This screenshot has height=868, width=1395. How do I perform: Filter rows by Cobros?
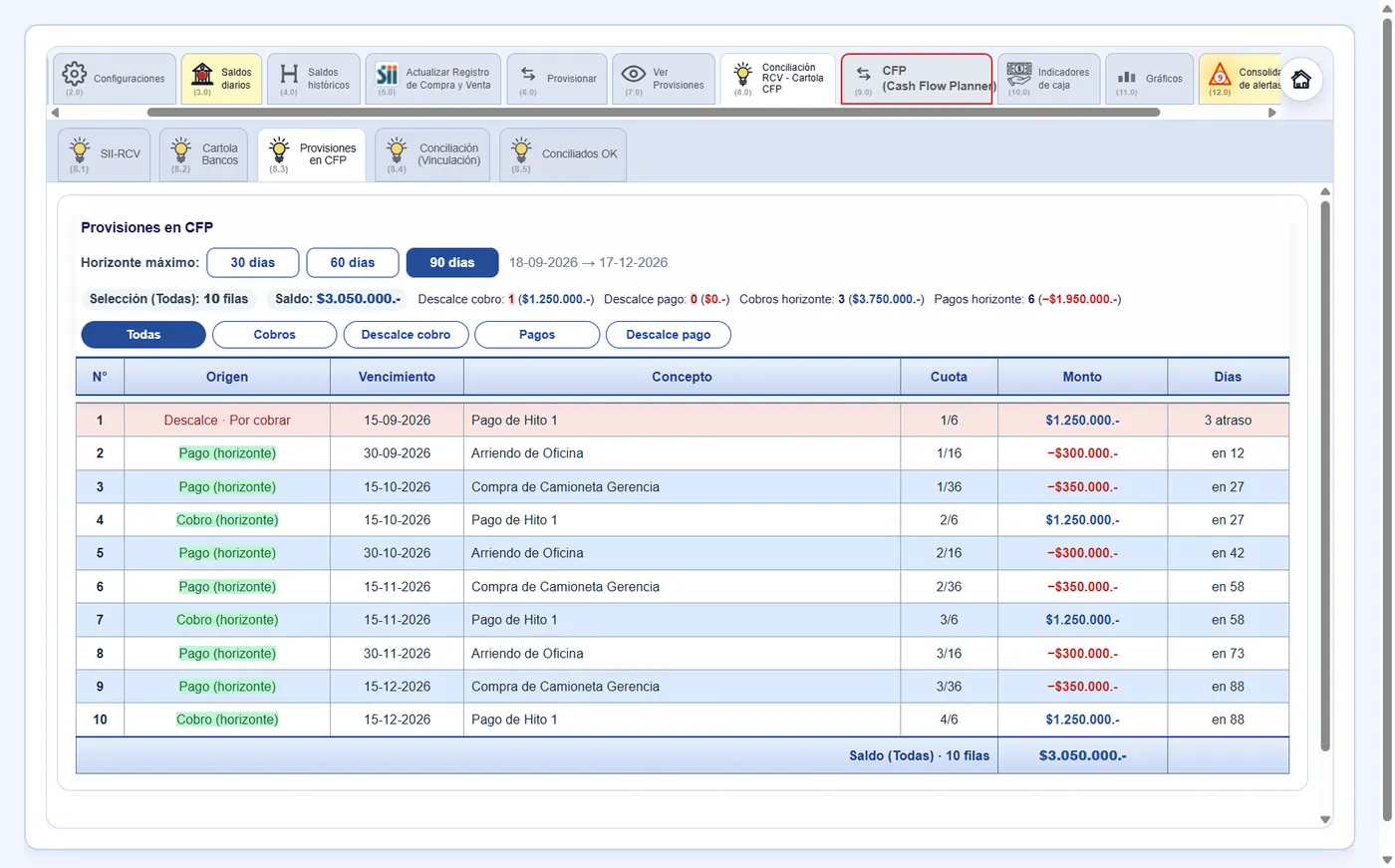275,335
